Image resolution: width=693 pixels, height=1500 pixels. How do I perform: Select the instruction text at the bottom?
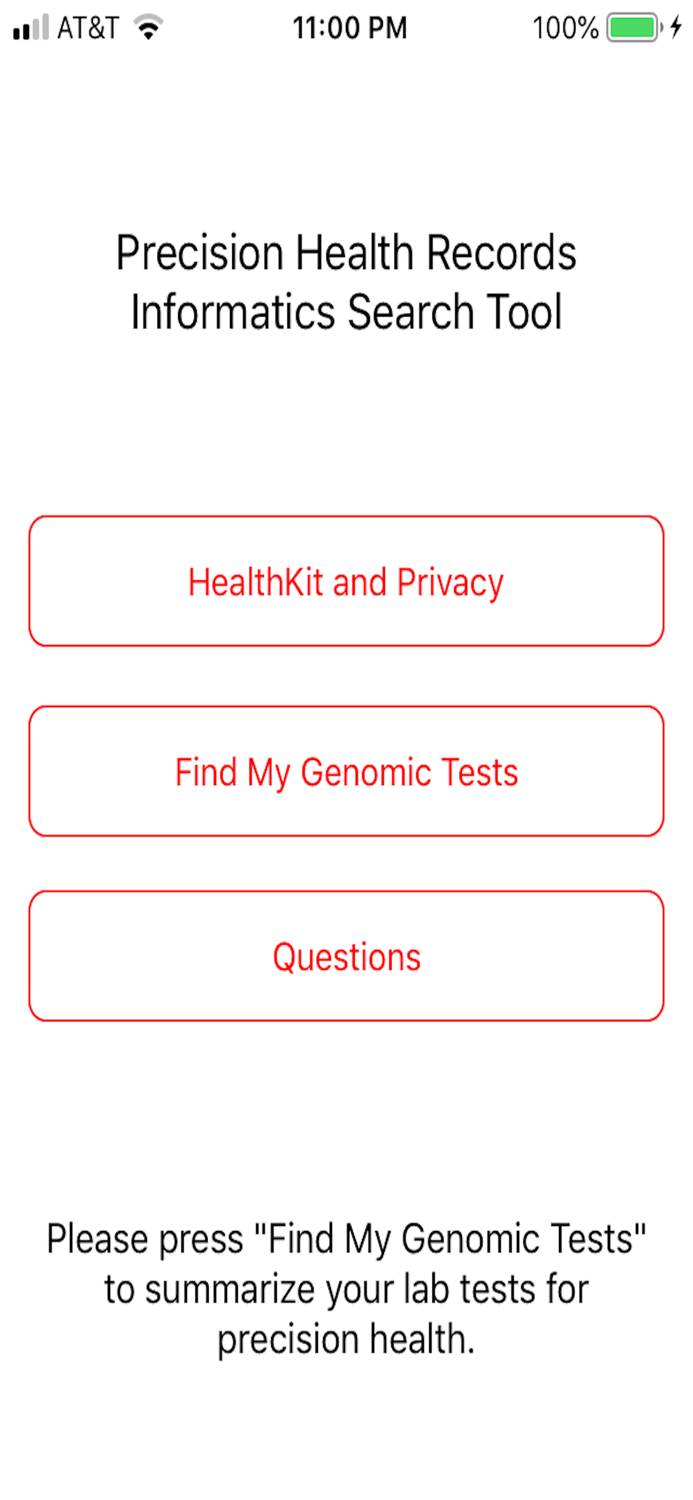(x=346, y=1288)
